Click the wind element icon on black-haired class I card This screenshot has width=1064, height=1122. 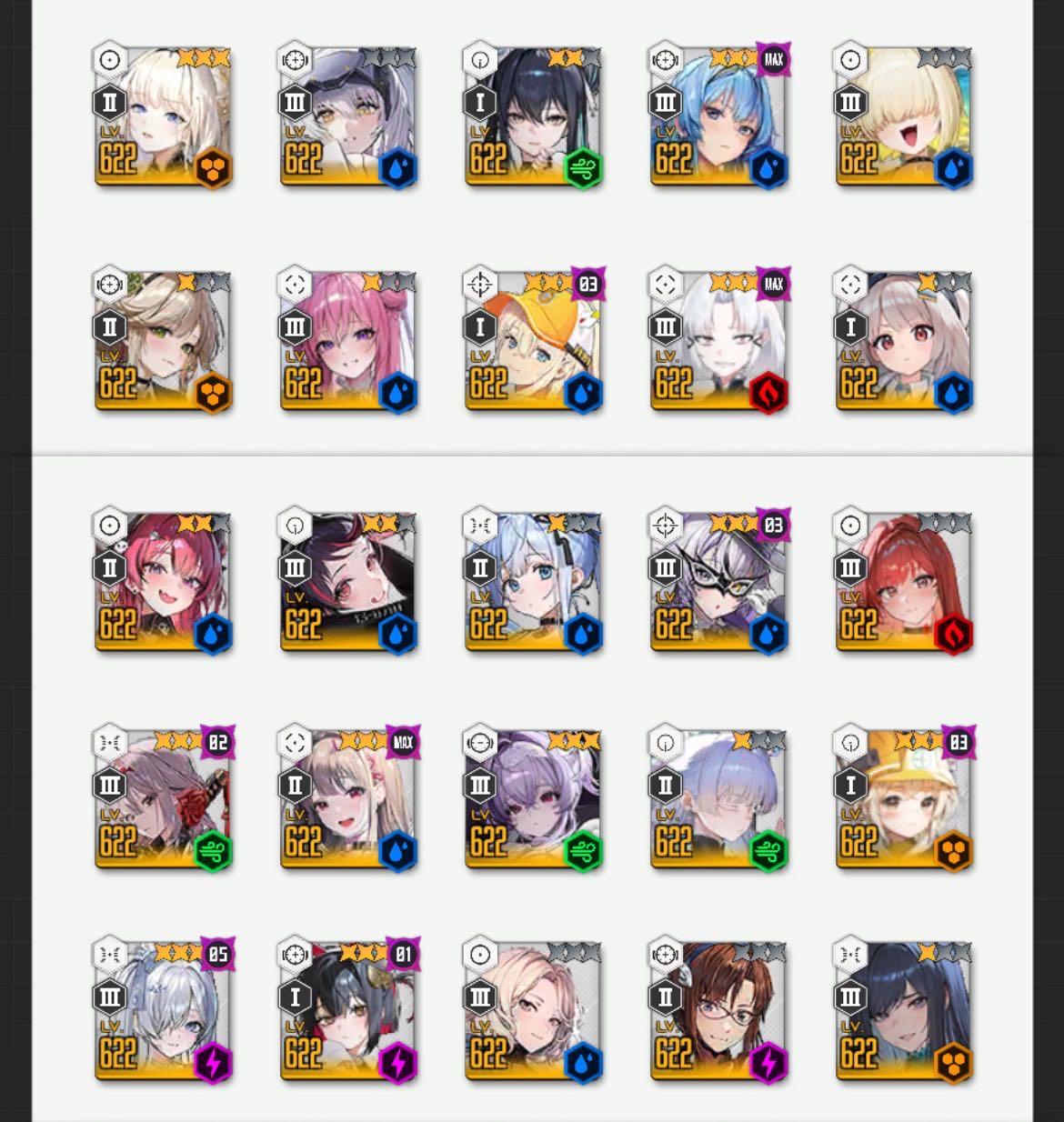[x=582, y=169]
